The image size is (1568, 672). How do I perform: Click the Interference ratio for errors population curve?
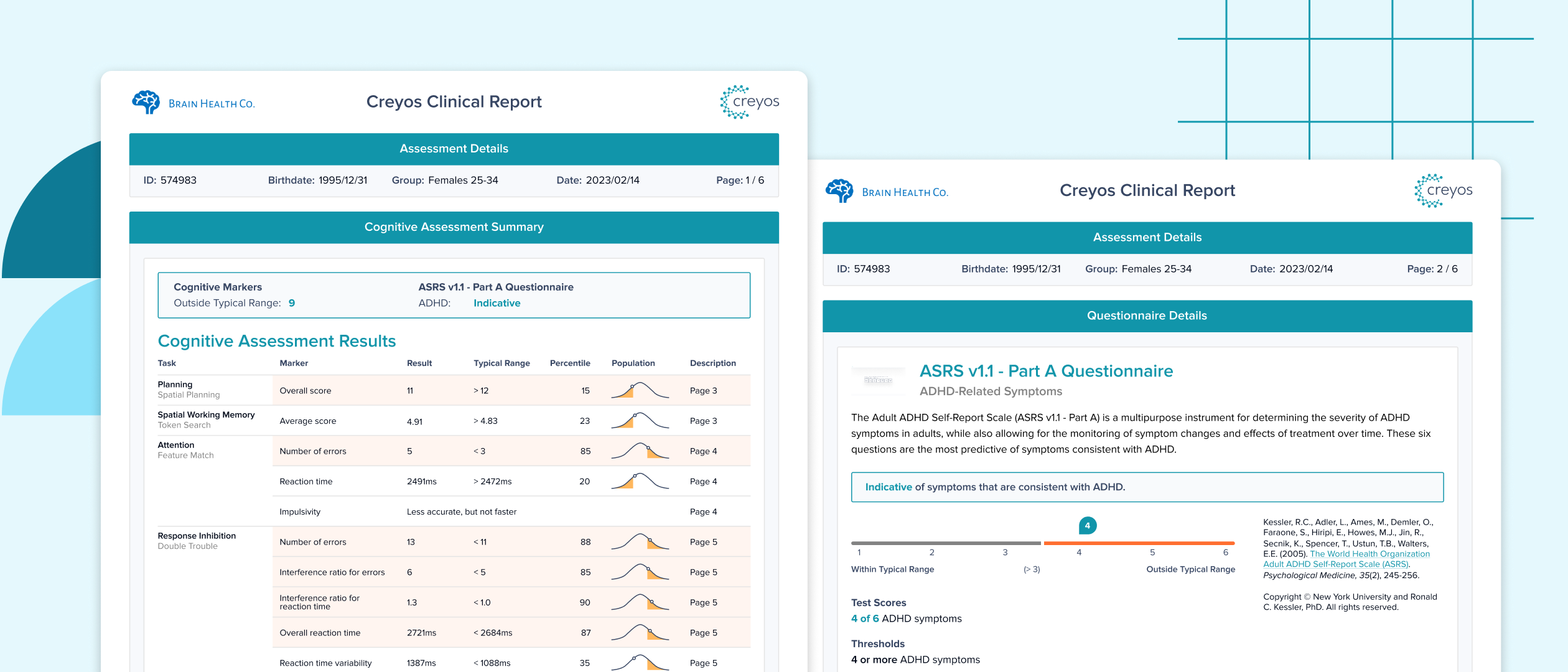tap(640, 572)
